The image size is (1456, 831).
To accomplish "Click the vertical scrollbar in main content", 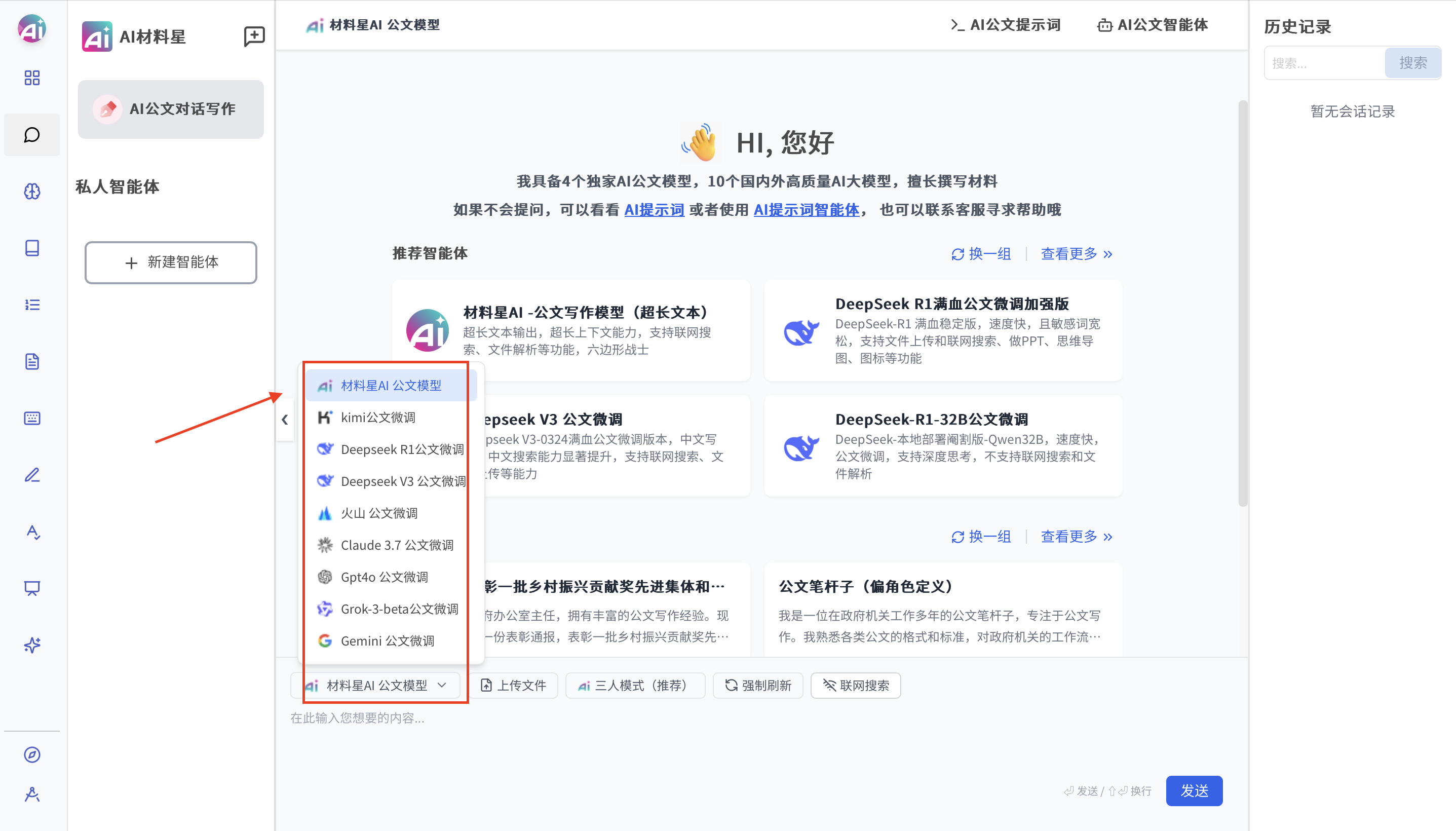I will click(1242, 303).
